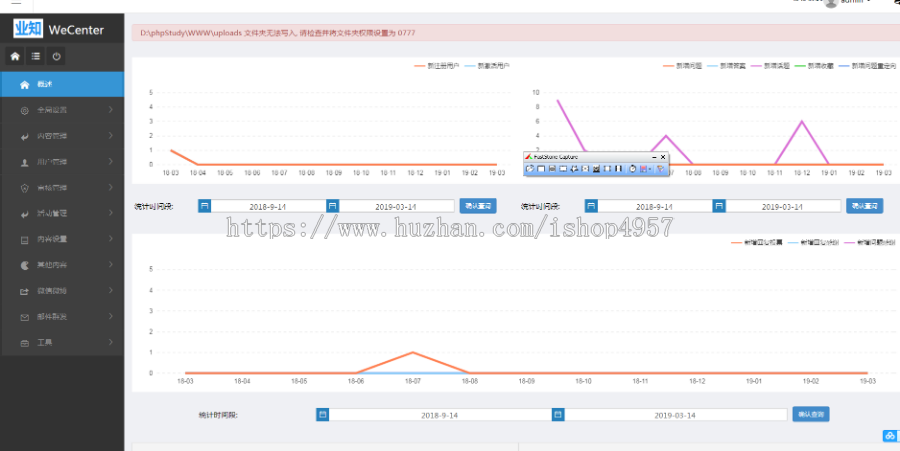Screen dimensions: 900x451
Task: Click bottom chart's 2019-03-14 end date field
Action: (676, 415)
